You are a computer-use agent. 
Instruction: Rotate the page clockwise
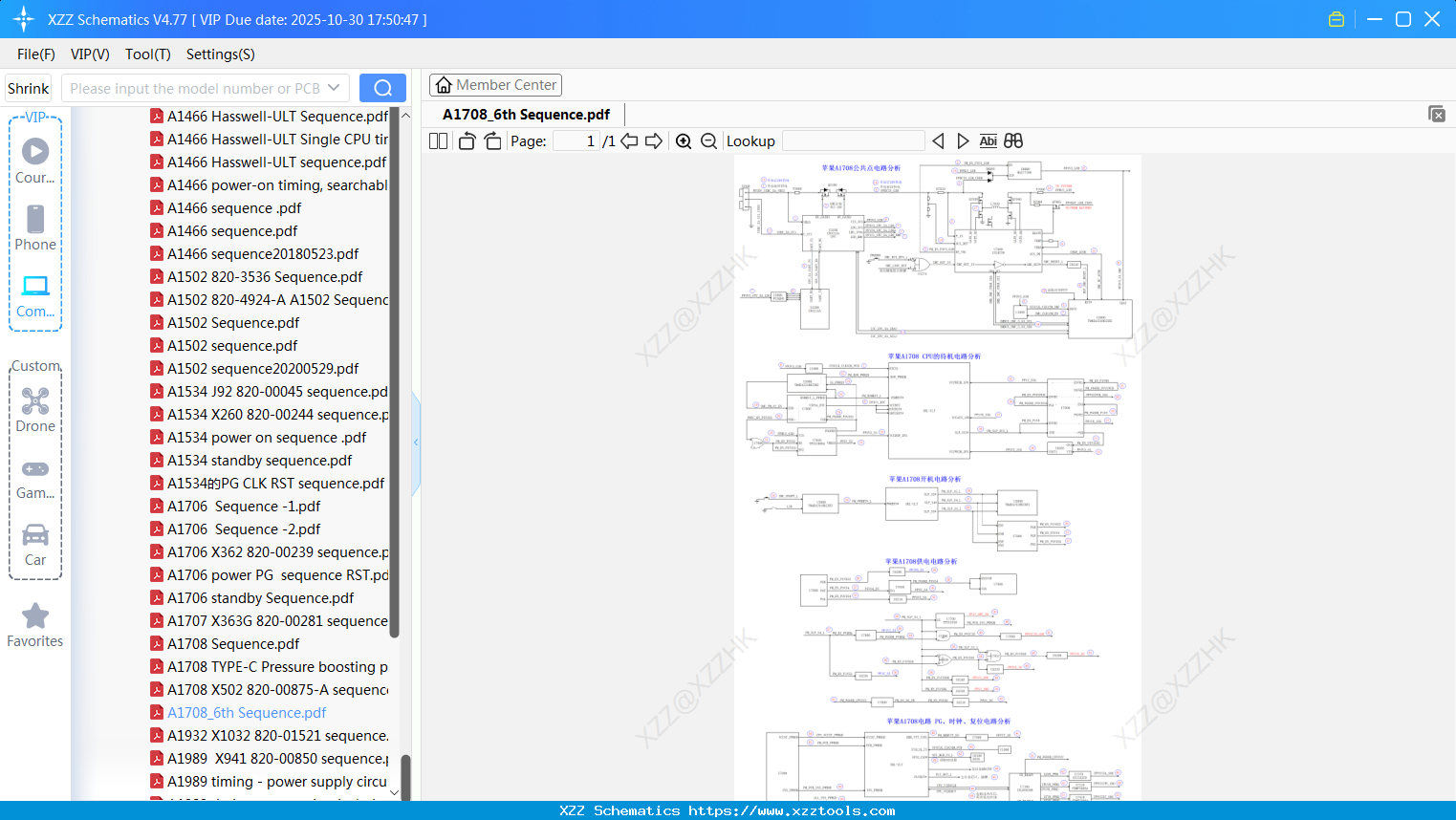point(492,140)
